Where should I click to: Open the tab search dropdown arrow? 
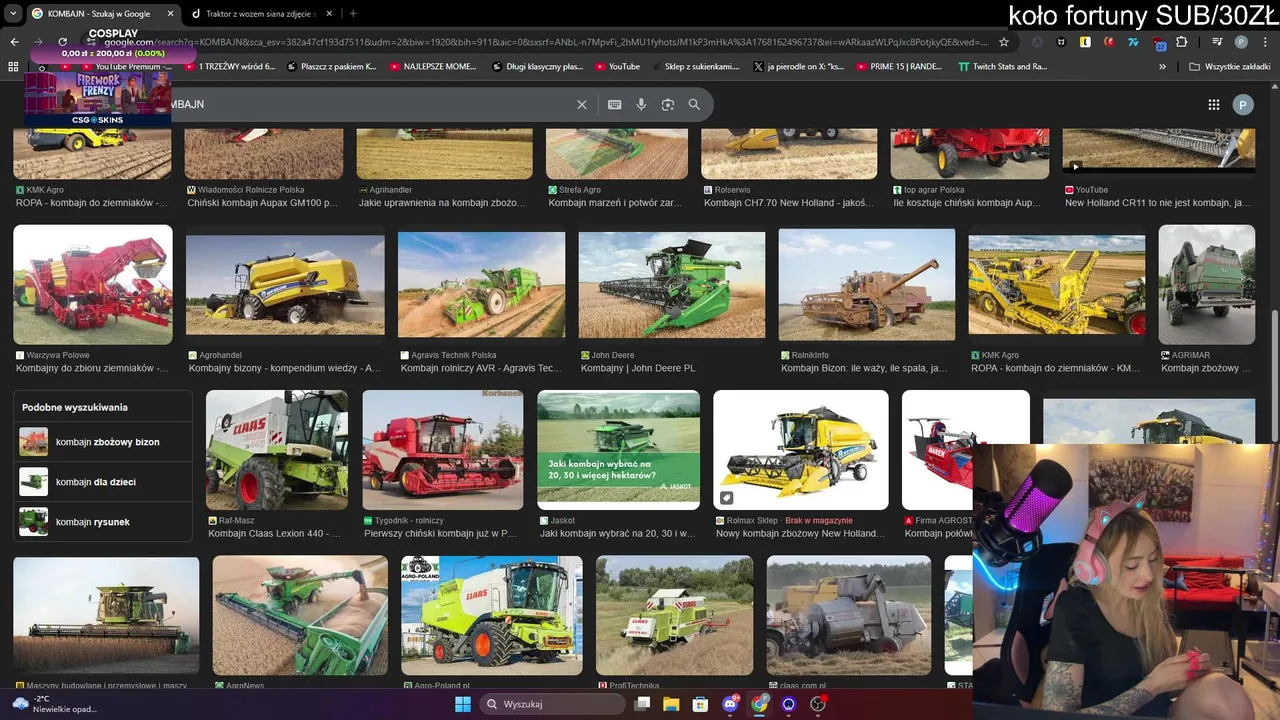pos(13,14)
